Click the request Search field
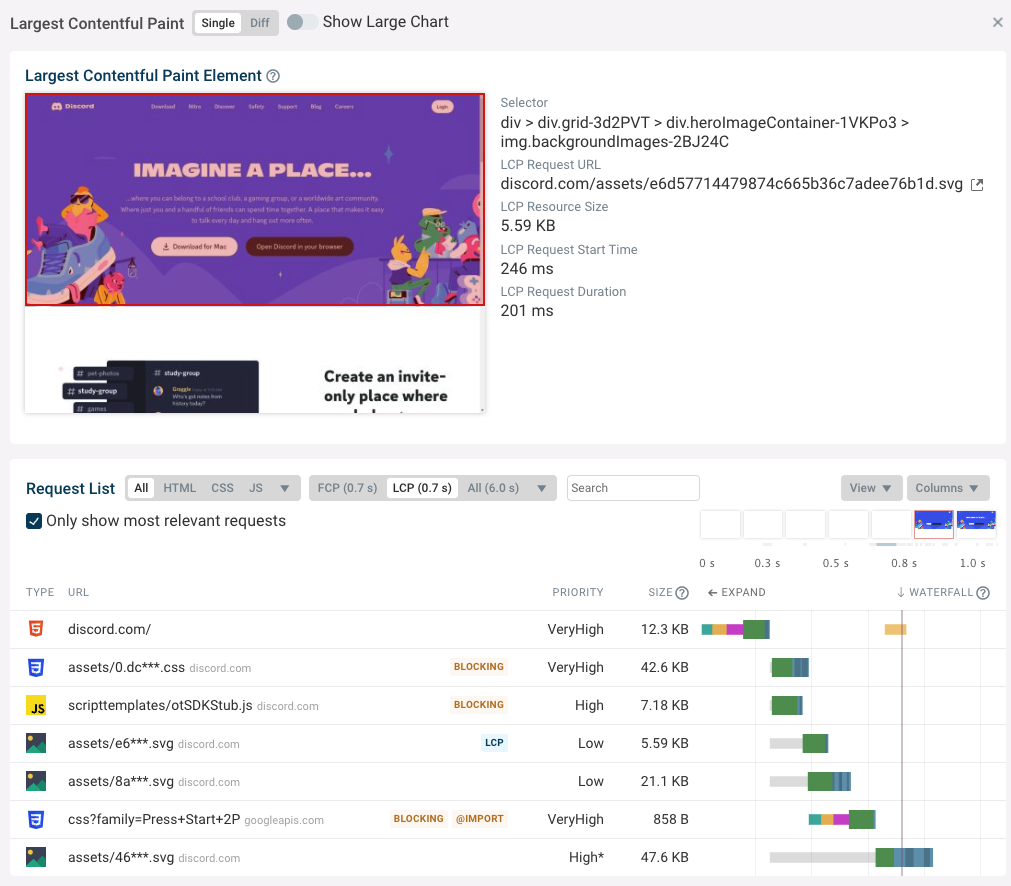Viewport: 1011px width, 886px height. click(633, 488)
